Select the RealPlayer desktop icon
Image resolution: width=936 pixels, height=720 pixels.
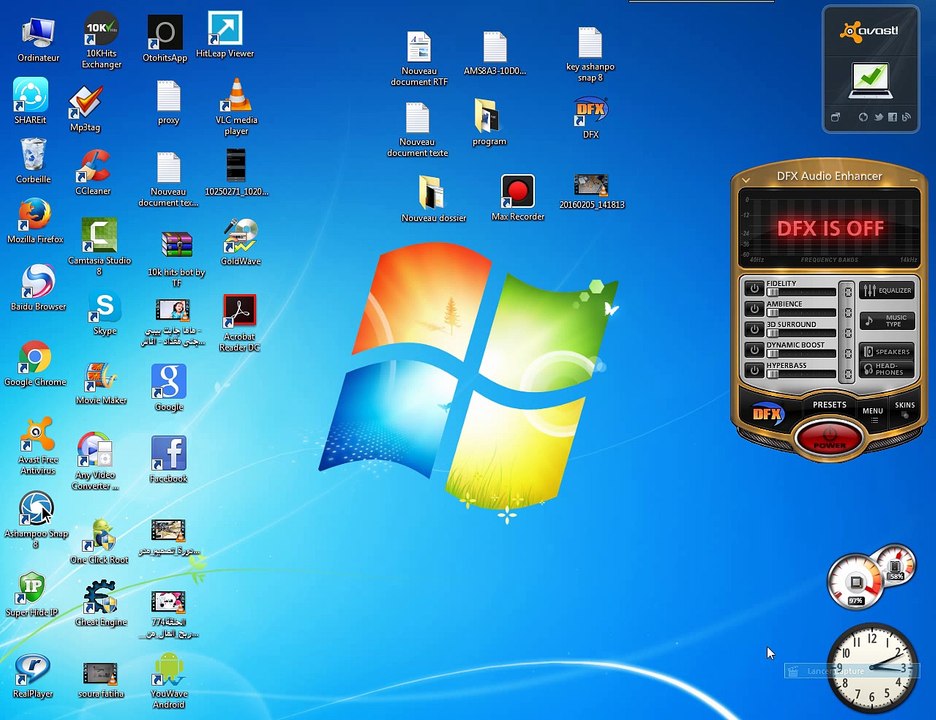coord(33,676)
